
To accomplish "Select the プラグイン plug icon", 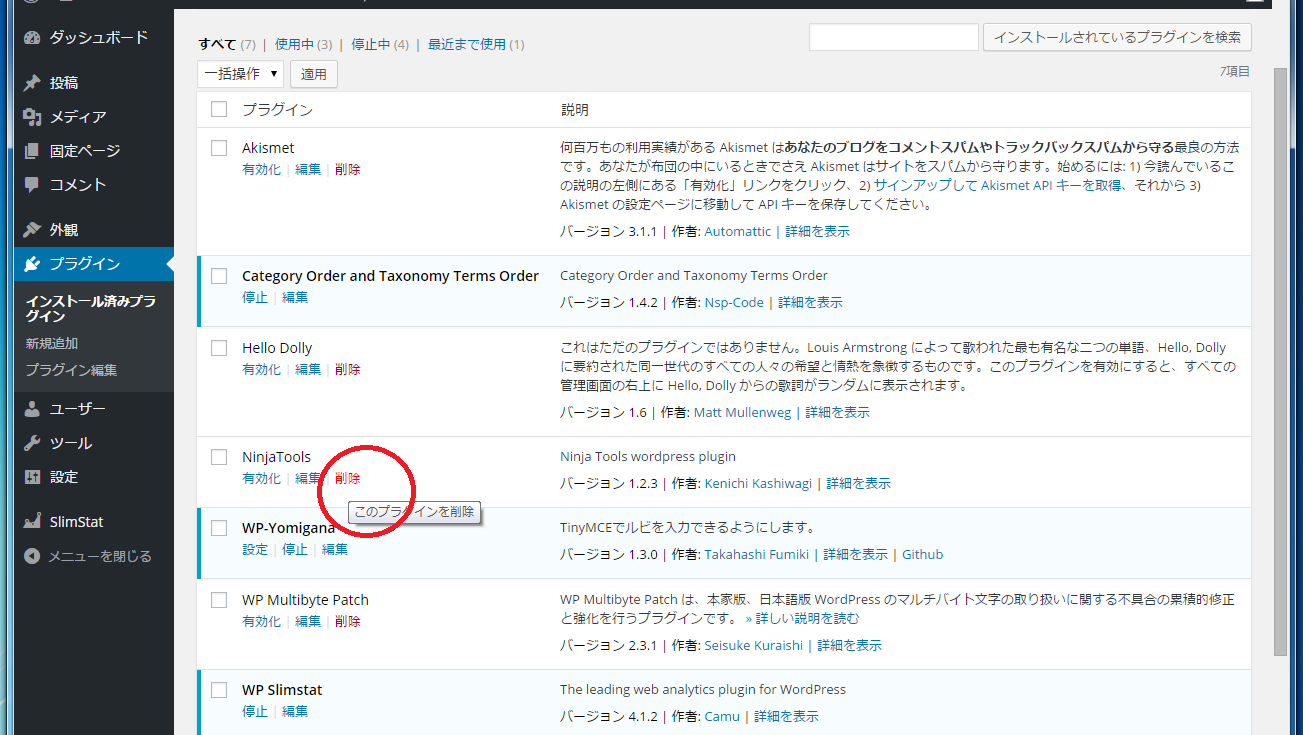I will tap(32, 264).
